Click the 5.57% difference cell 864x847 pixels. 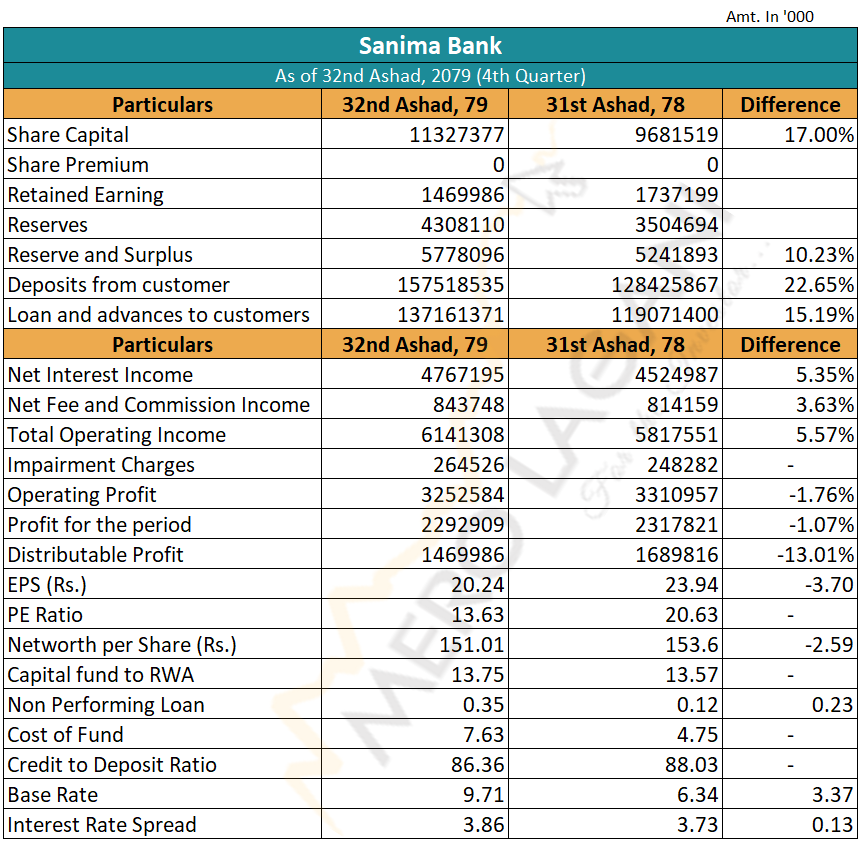tap(825, 435)
